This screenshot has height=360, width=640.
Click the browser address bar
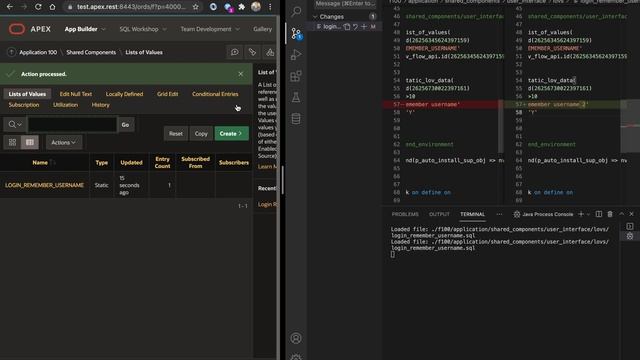(x=131, y=7)
